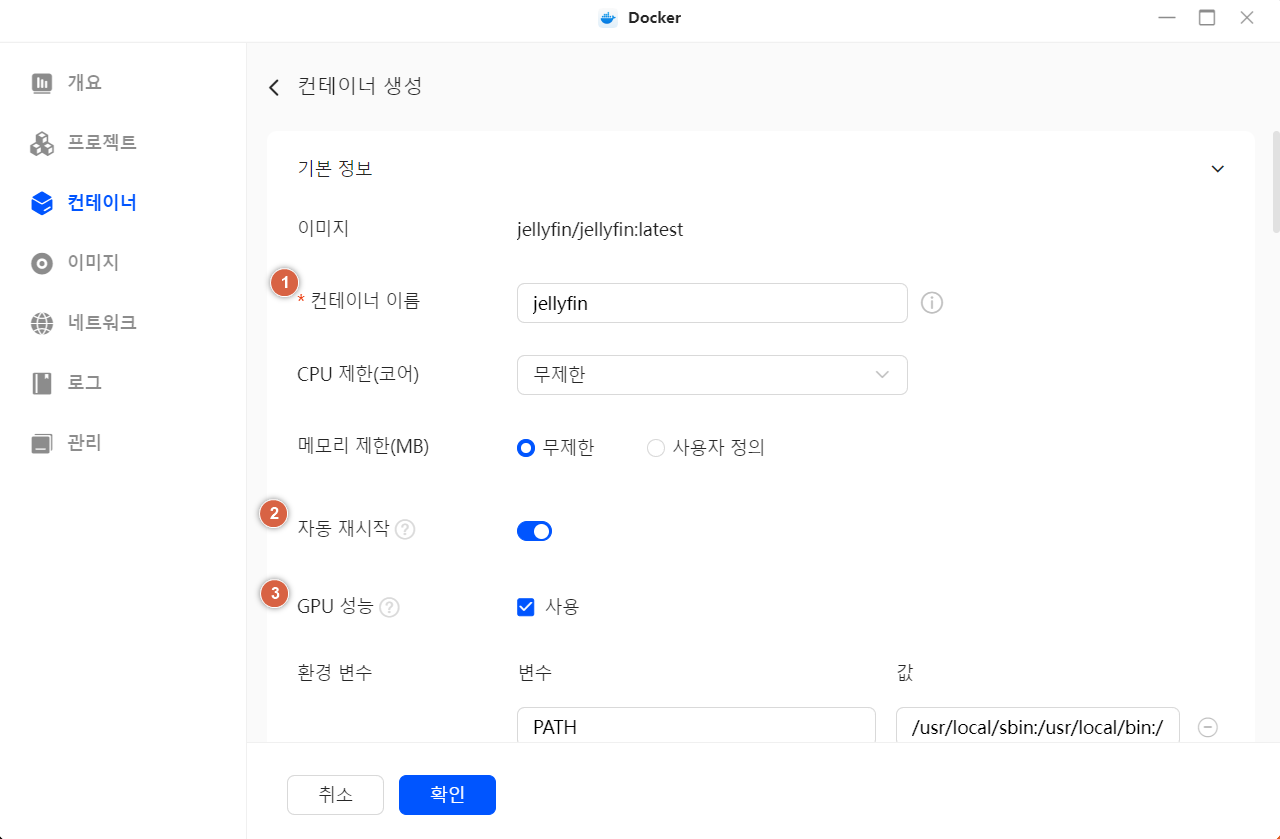Click the 컨테이너 sidebar icon
Screen dimensions: 1280x839
pyautogui.click(x=41, y=202)
